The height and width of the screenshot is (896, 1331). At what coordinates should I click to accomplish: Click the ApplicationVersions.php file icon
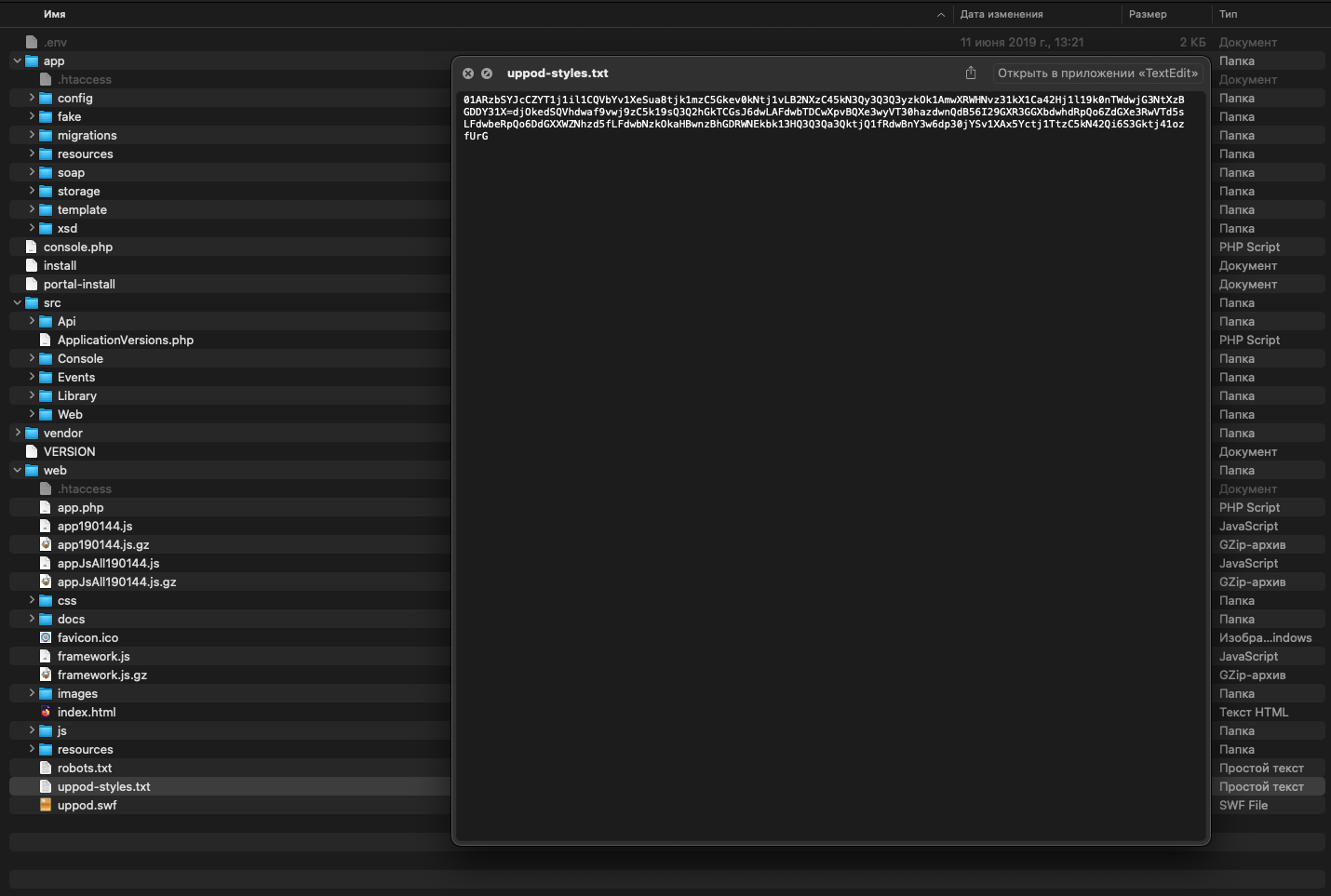tap(46, 340)
